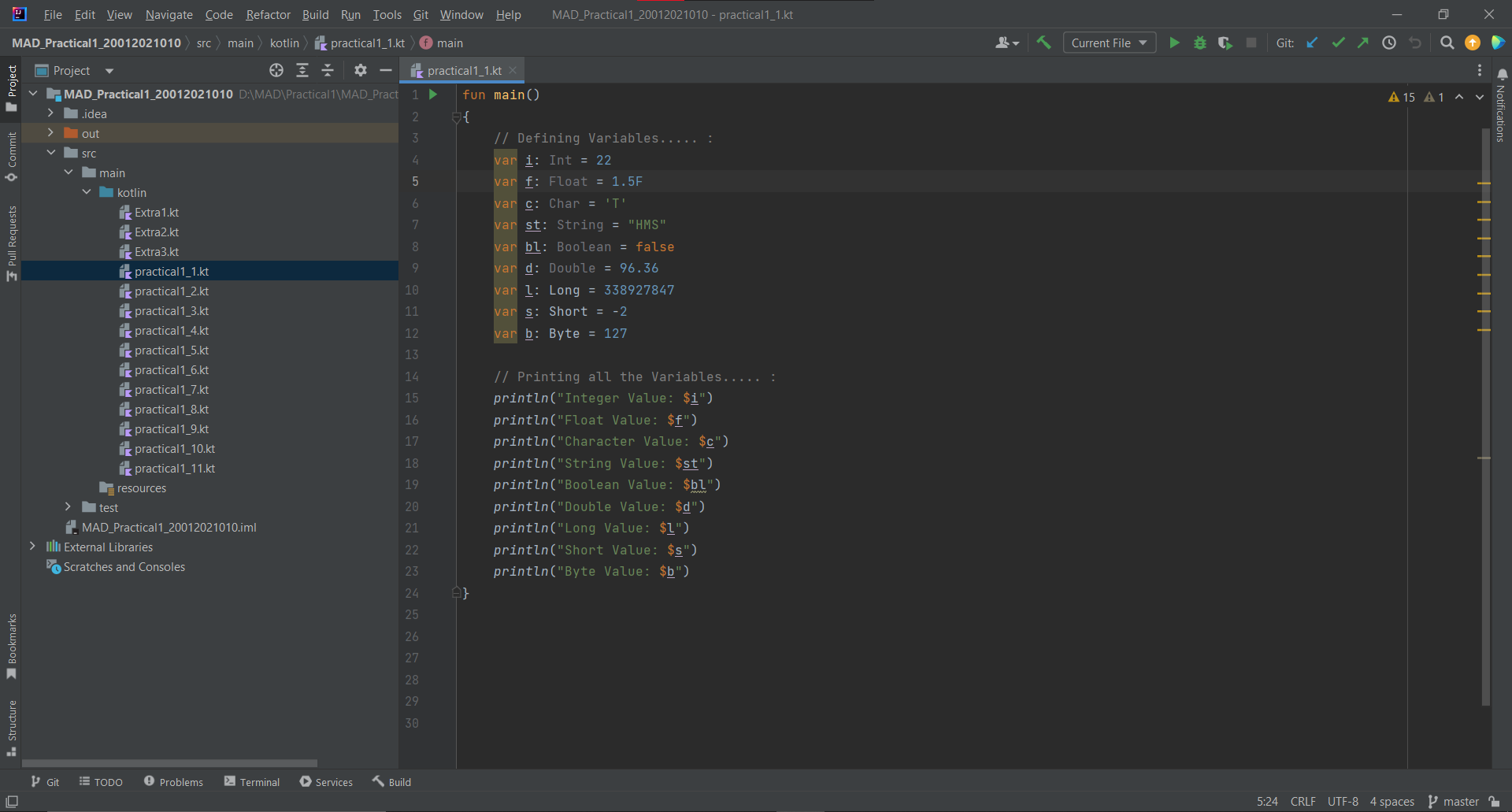The width and height of the screenshot is (1512, 812).
Task: Collapse the kotlin folder
Action: pyautogui.click(x=87, y=192)
